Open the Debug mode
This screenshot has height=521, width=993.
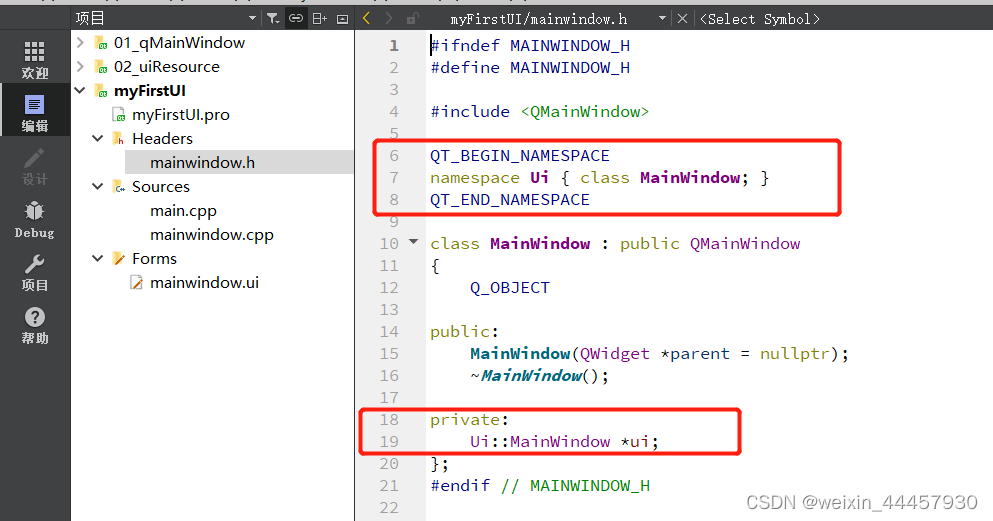[35, 218]
